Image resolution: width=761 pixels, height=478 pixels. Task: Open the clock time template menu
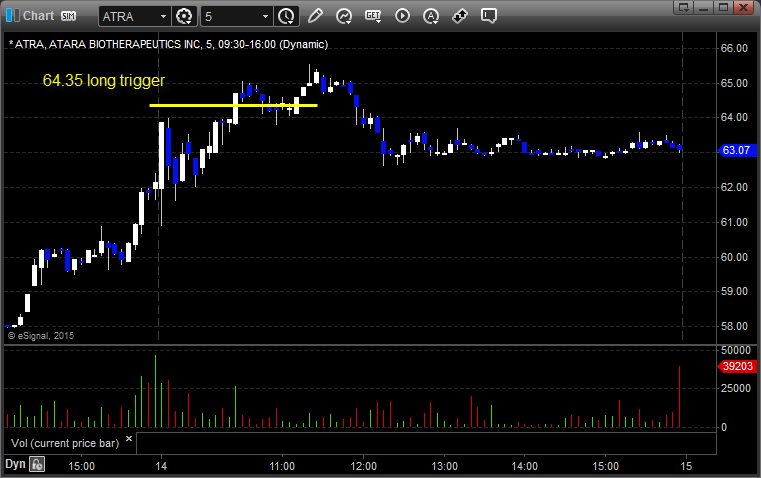click(286, 16)
